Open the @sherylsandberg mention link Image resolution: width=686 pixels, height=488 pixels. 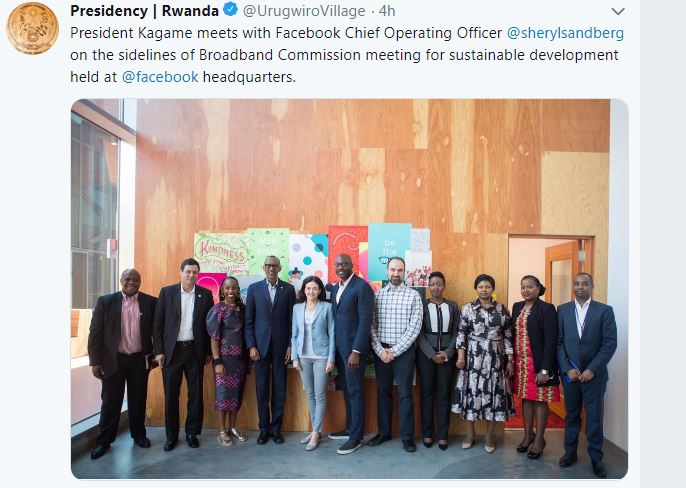click(565, 33)
